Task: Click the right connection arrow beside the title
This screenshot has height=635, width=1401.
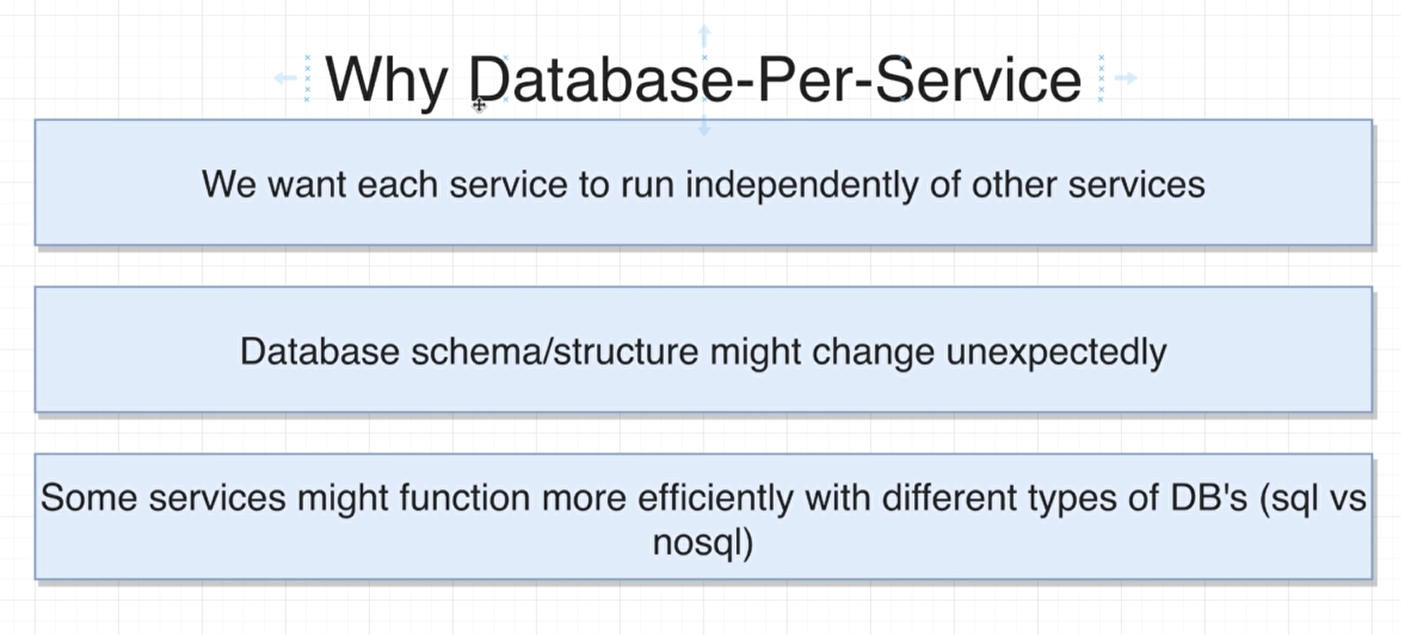Action: 1124,78
